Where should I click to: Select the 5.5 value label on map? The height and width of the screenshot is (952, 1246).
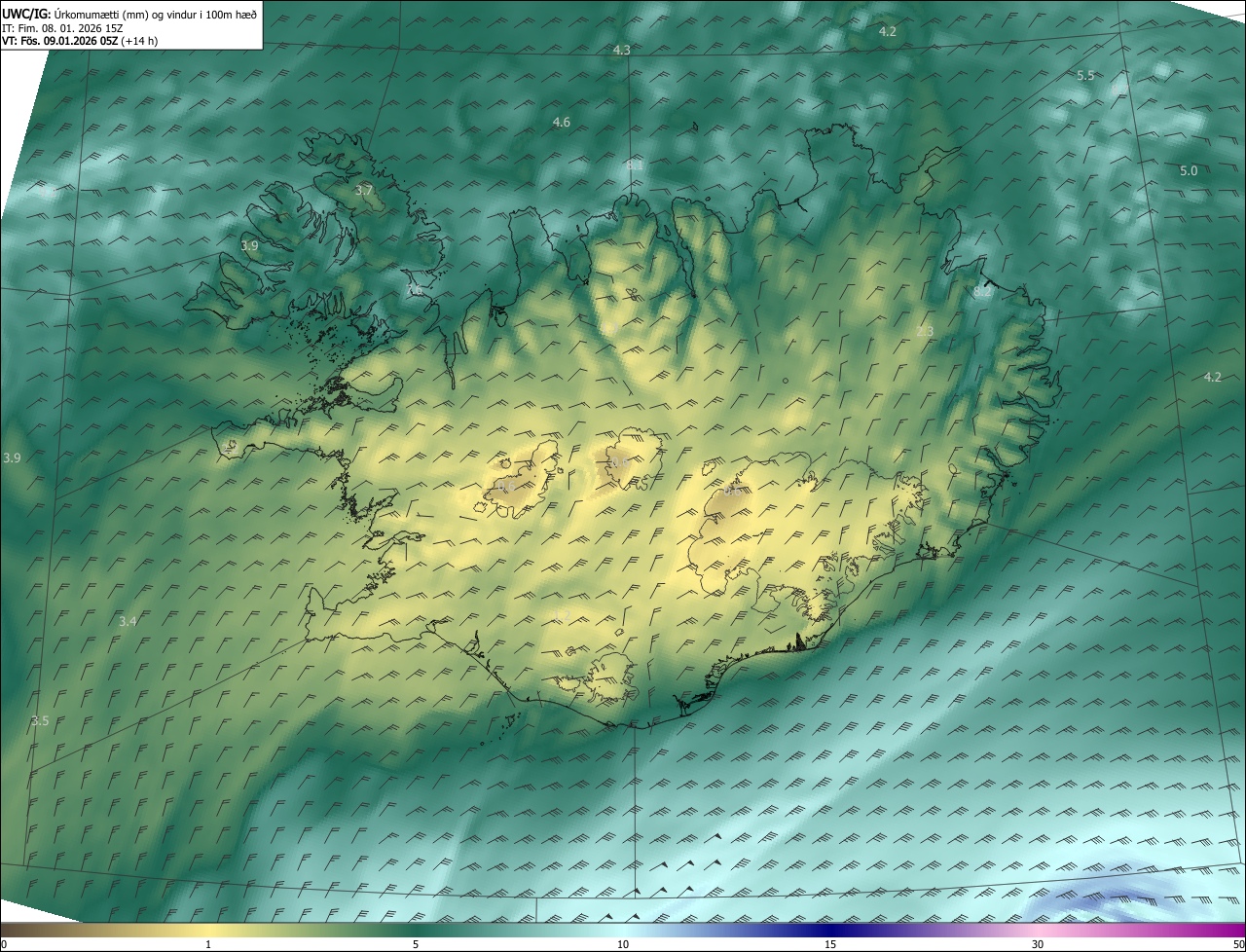click(1085, 76)
